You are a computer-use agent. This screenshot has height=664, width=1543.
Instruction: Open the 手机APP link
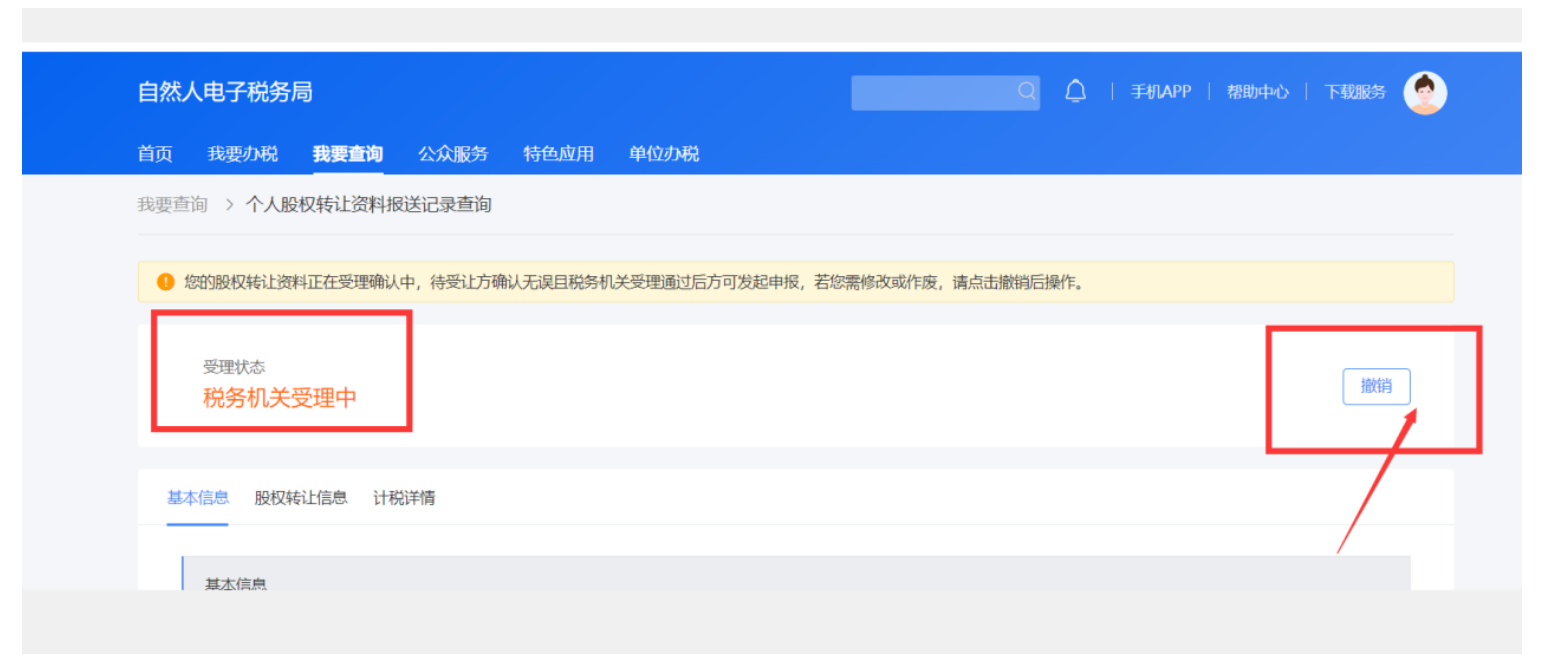[x=1161, y=92]
